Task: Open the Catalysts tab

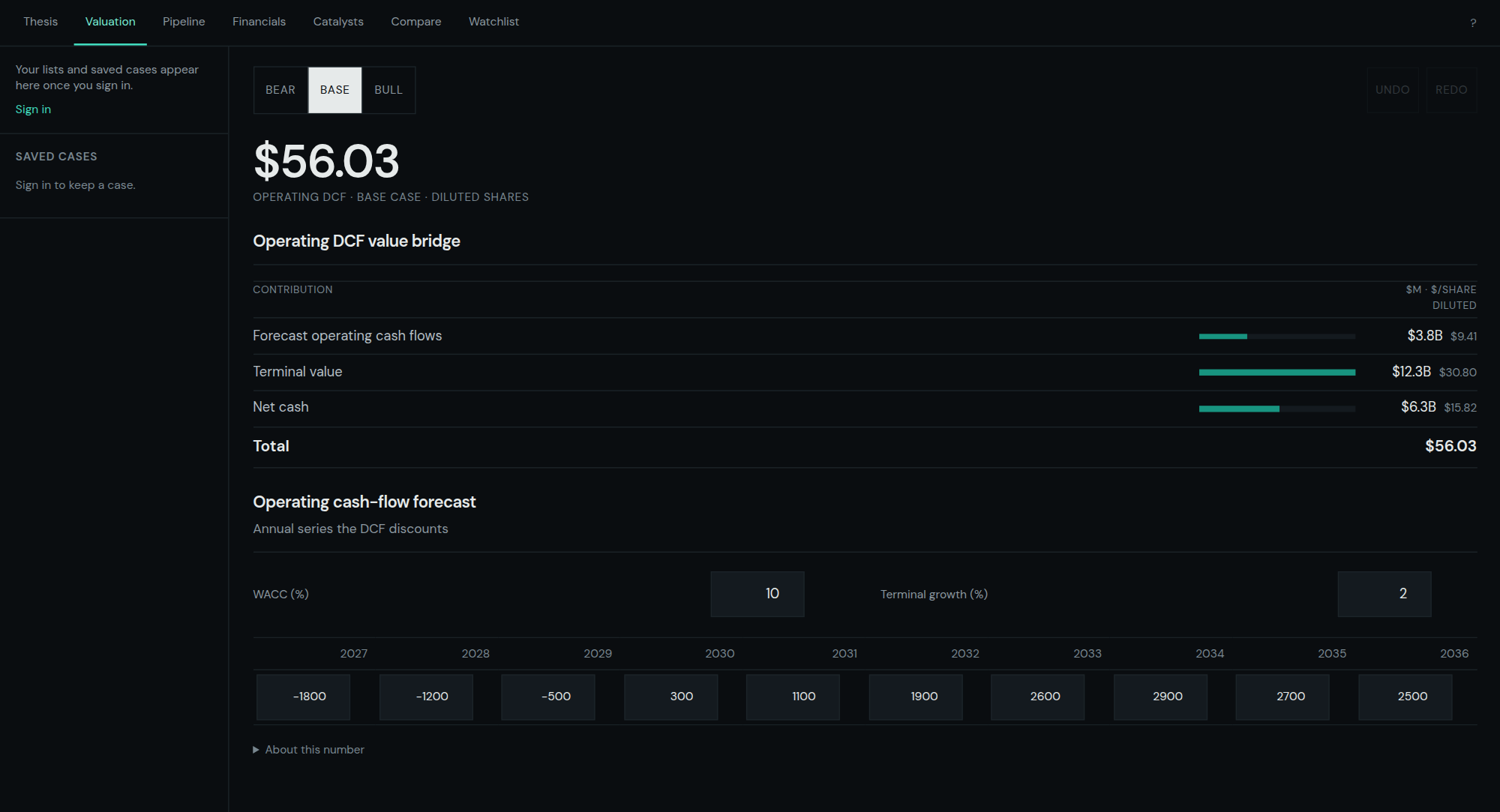Action: 338,22
